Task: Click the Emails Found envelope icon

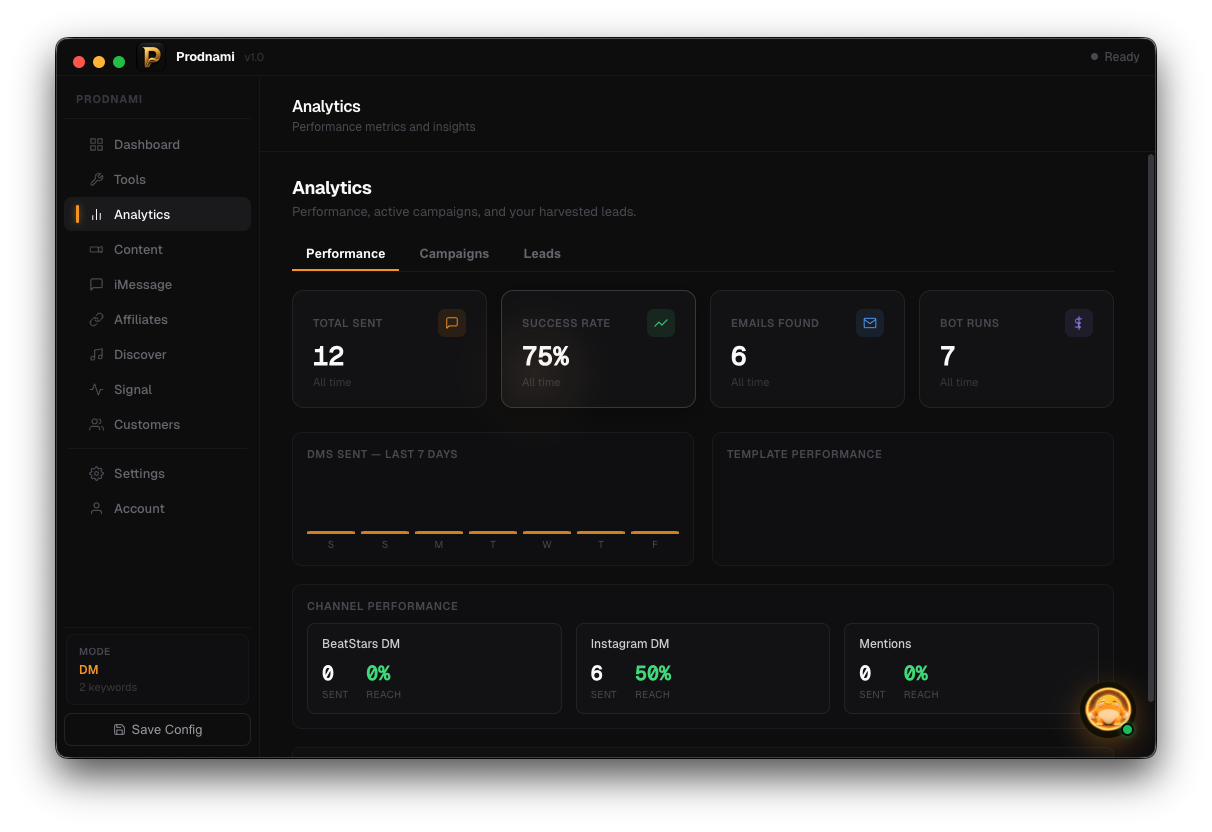Action: pyautogui.click(x=870, y=323)
